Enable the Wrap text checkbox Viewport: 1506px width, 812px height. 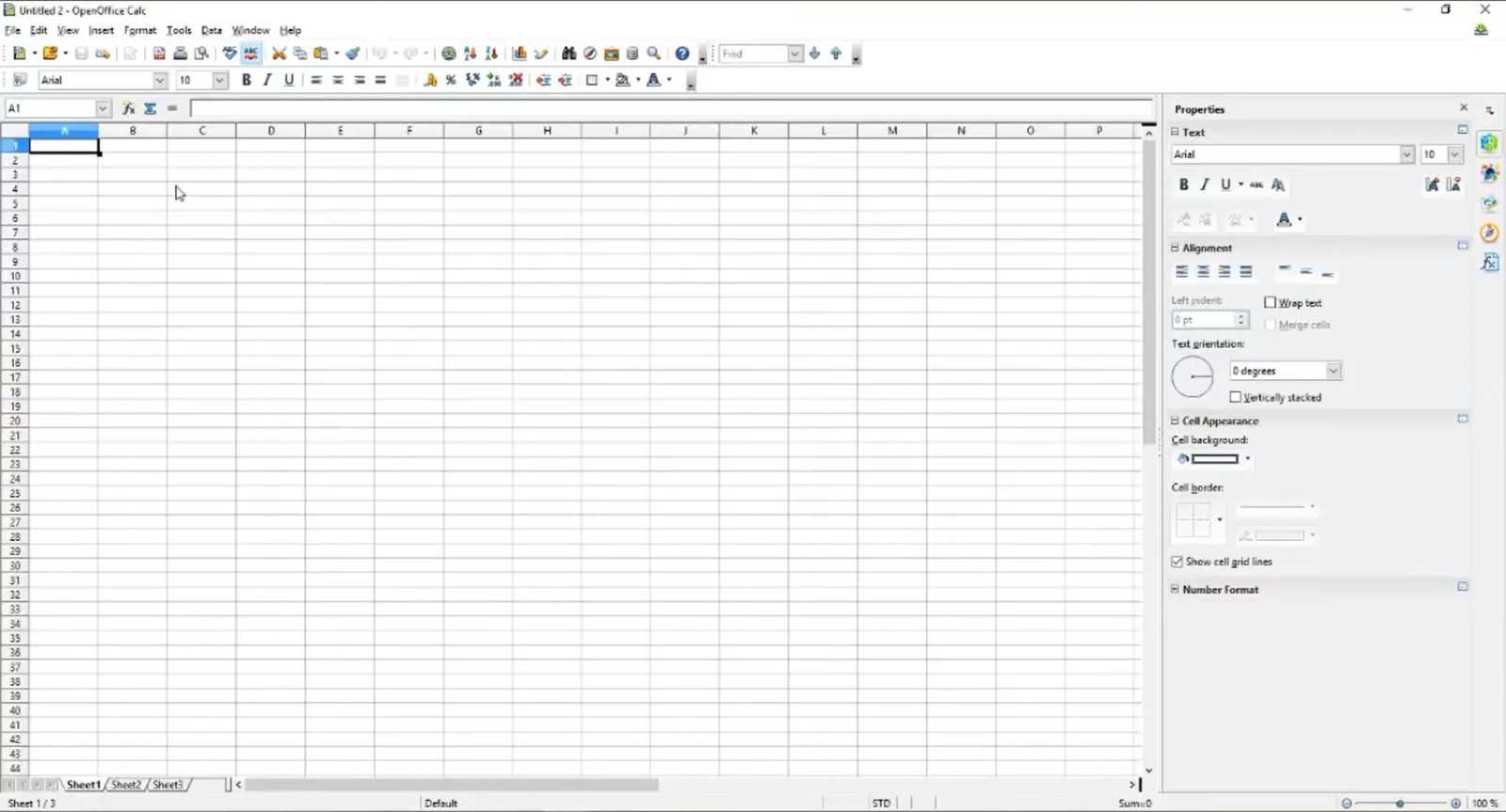[x=1270, y=302]
